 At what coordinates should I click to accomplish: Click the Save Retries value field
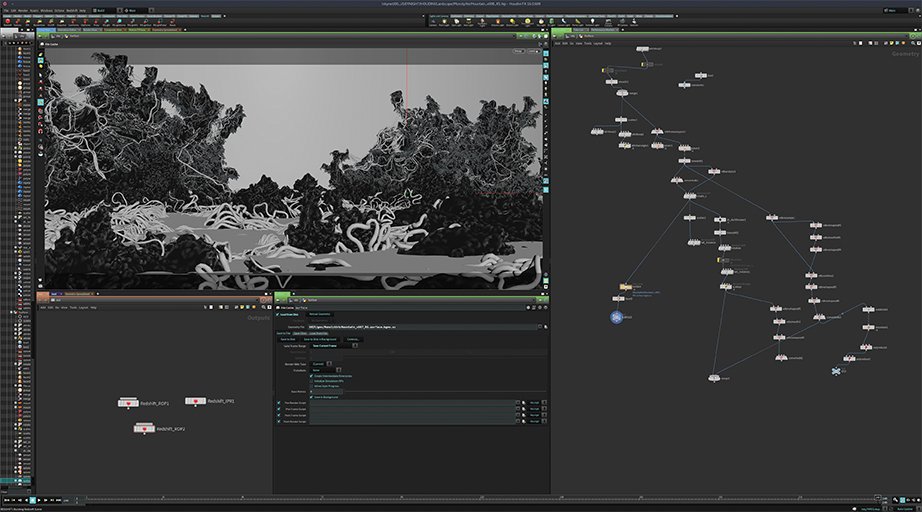[x=326, y=391]
